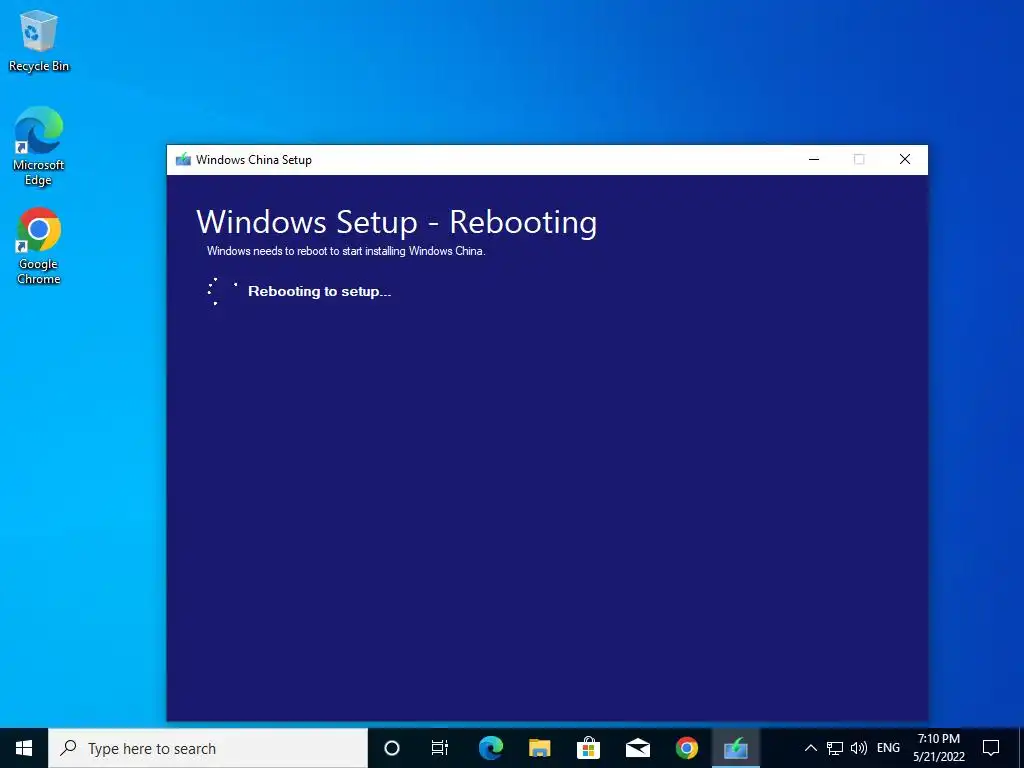Open Cortana from the taskbar circle
1024x768 pixels.
[x=391, y=748]
